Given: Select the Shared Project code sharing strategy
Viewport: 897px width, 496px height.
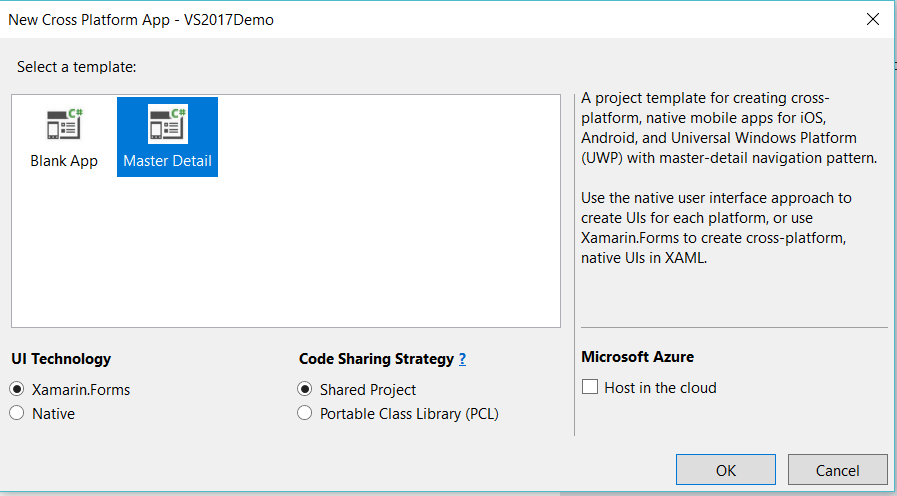Looking at the screenshot, I should coord(305,390).
